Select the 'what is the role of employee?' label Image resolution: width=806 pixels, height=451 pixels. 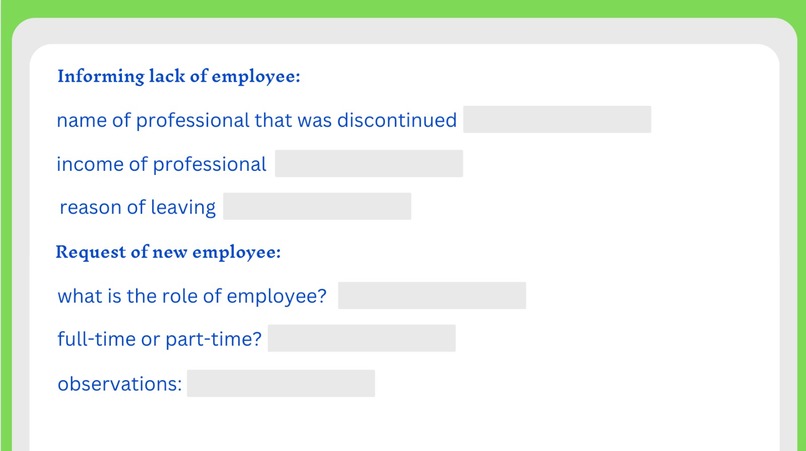[x=192, y=296]
